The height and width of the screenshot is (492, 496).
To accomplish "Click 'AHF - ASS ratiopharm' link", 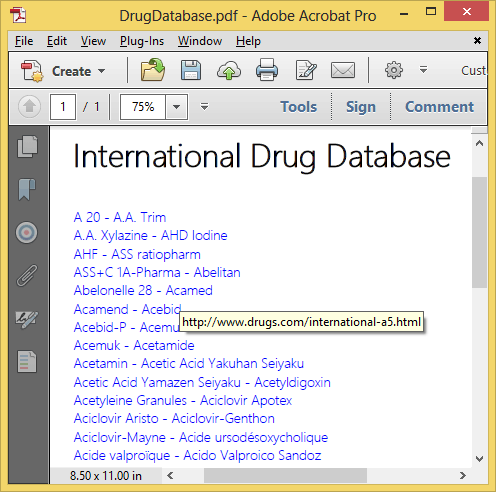I will coord(137,254).
